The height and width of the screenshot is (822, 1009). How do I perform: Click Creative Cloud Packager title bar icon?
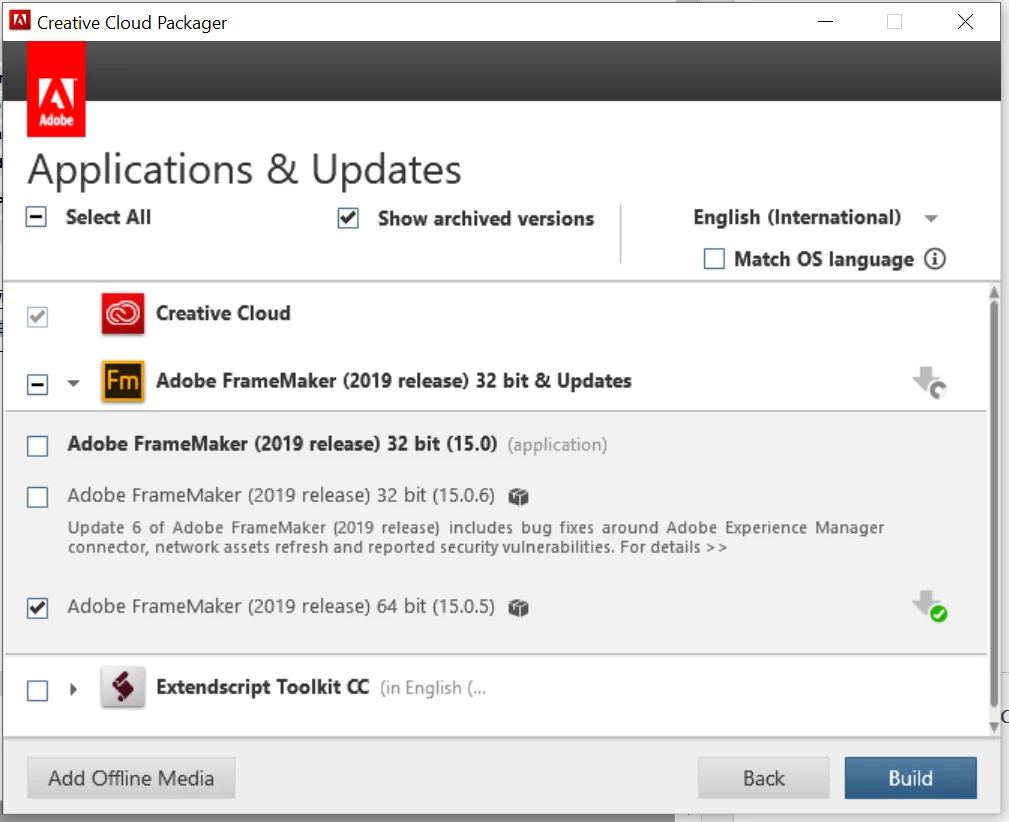pos(20,21)
